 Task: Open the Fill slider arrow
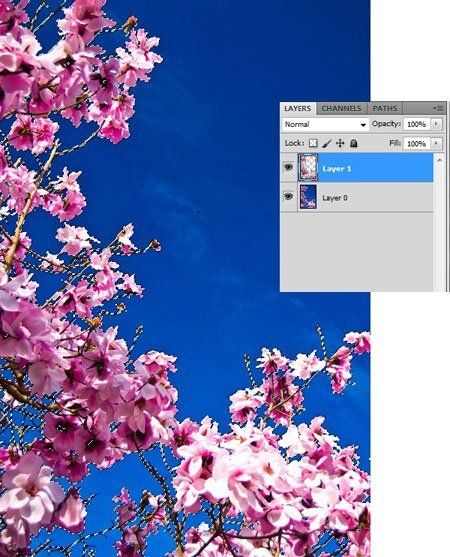[437, 143]
